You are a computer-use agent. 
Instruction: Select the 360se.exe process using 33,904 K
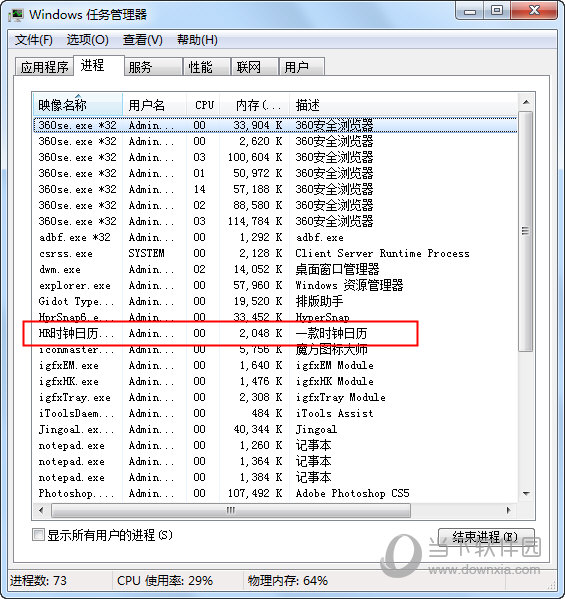(x=275, y=125)
